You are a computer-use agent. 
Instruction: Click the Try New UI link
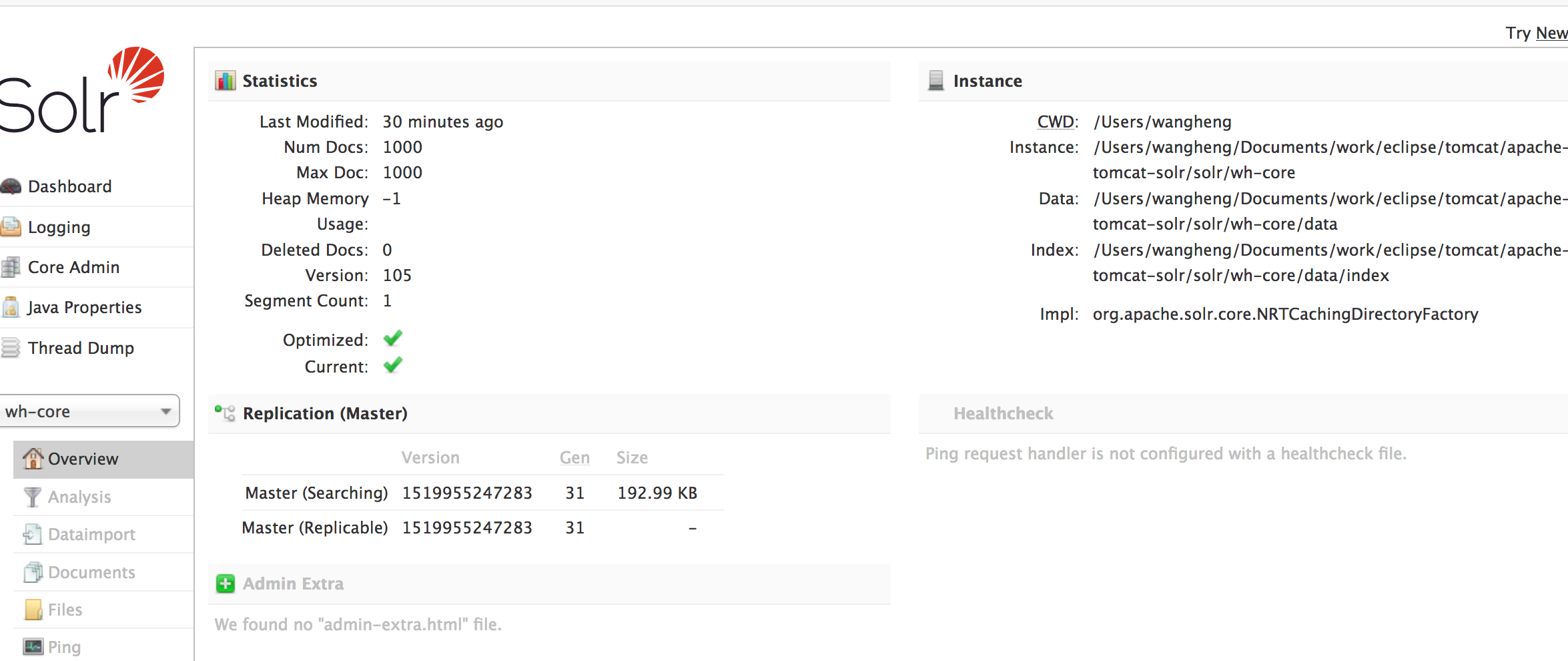[1551, 33]
